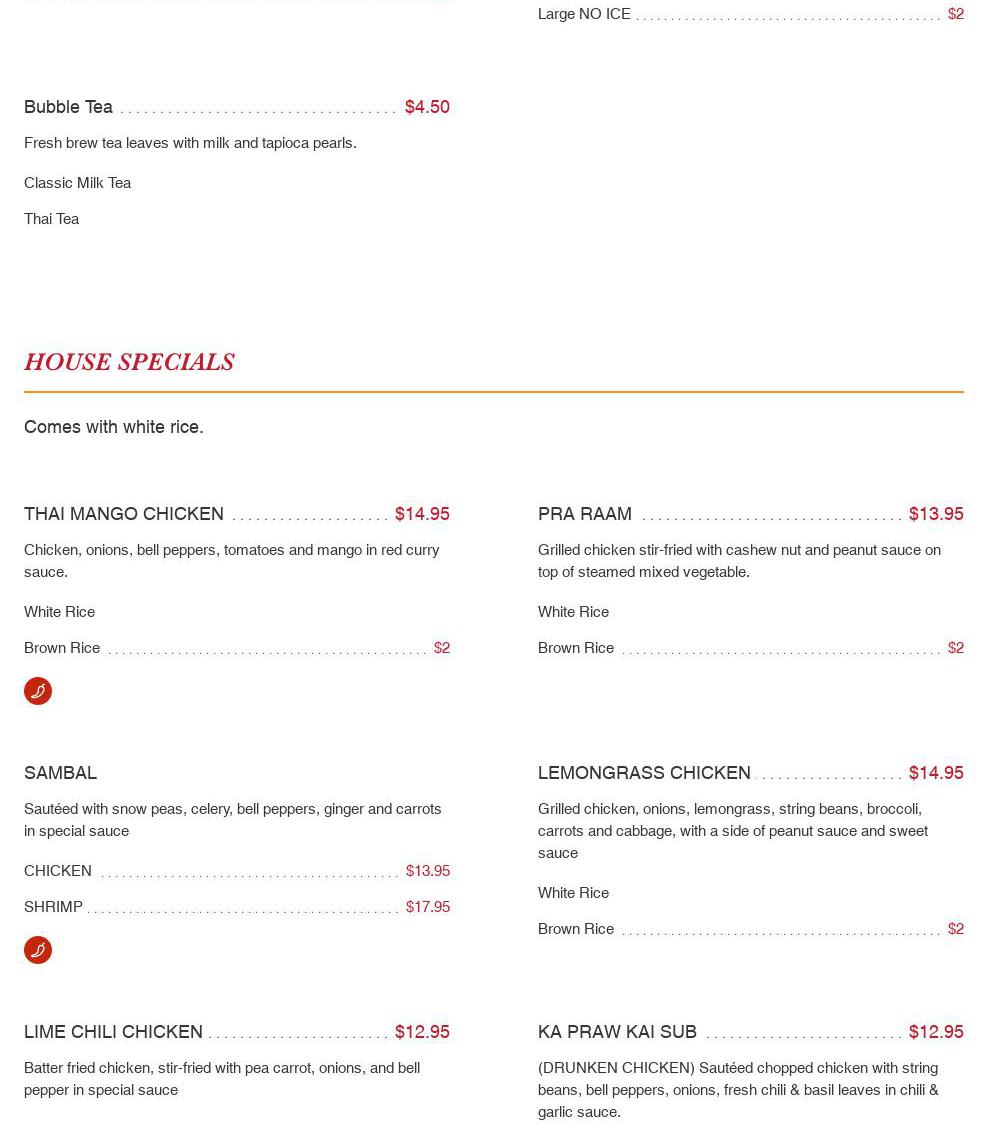
Task: Select the Classic Milk Tea option
Action: click(x=78, y=183)
